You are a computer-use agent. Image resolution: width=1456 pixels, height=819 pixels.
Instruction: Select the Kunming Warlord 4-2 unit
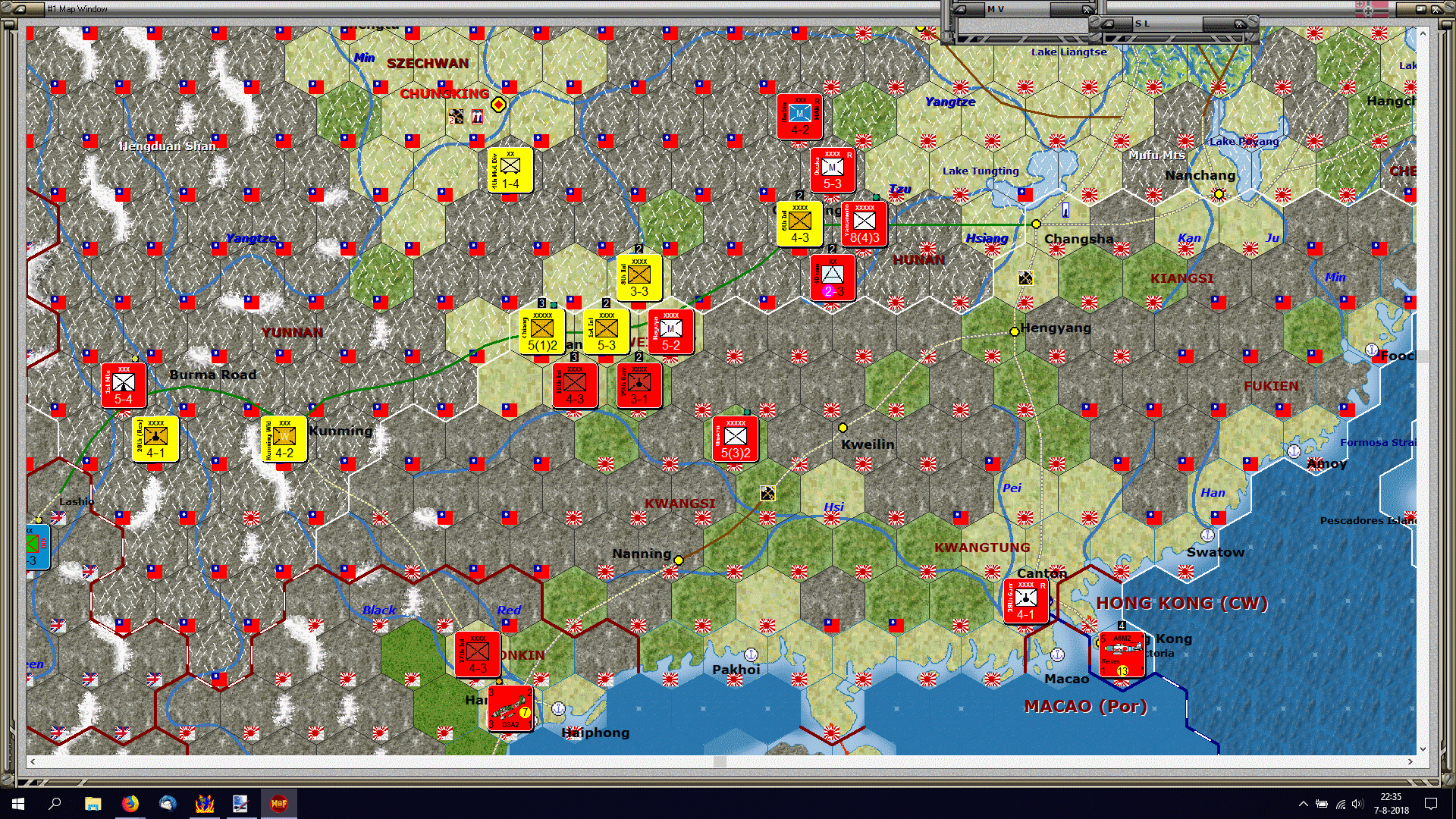pyautogui.click(x=284, y=440)
